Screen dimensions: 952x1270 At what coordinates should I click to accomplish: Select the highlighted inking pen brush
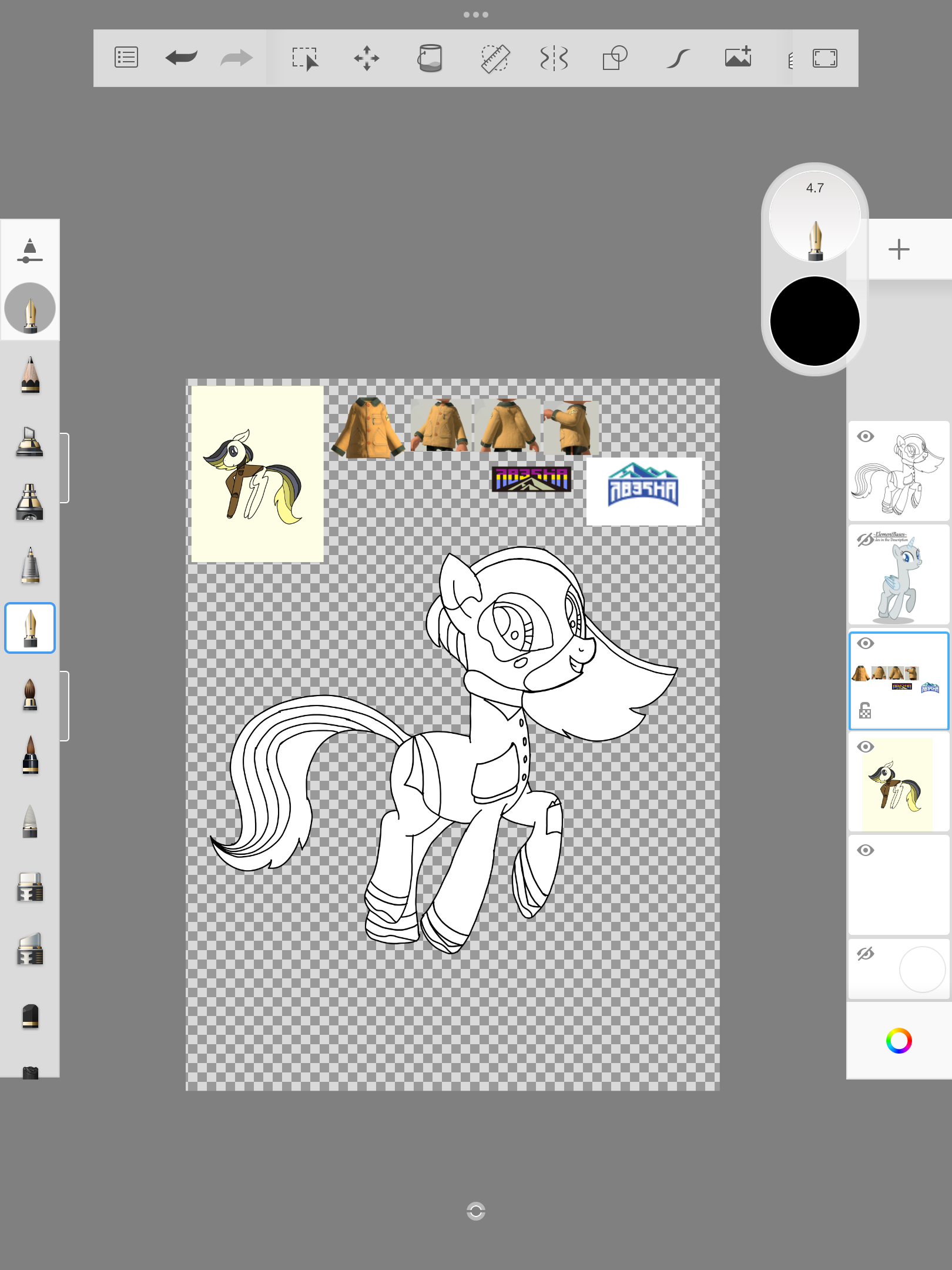(30, 628)
